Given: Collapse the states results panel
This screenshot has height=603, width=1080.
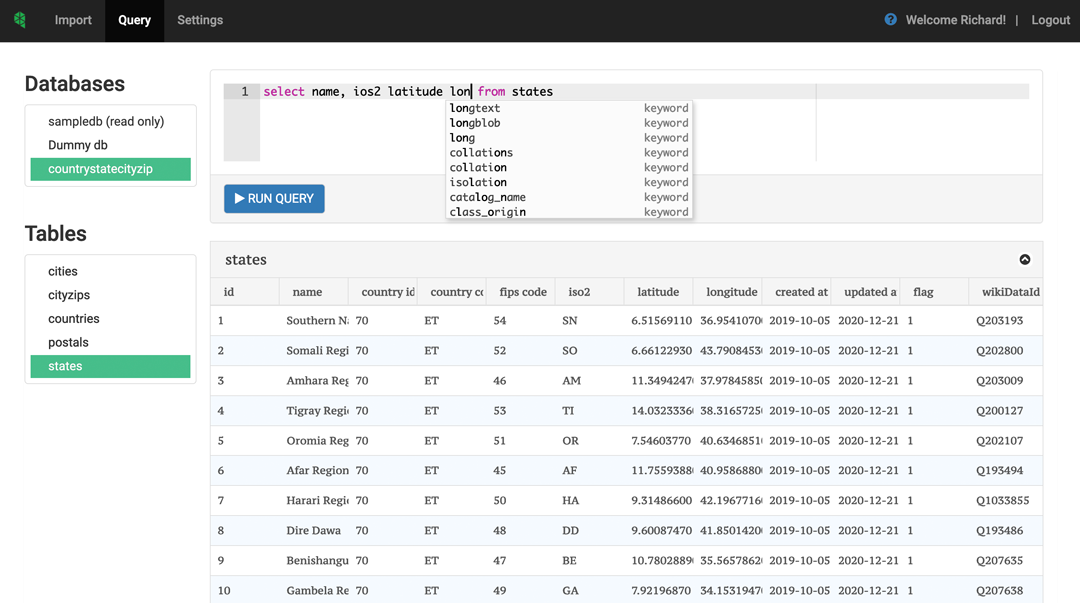Looking at the screenshot, I should point(1025,260).
